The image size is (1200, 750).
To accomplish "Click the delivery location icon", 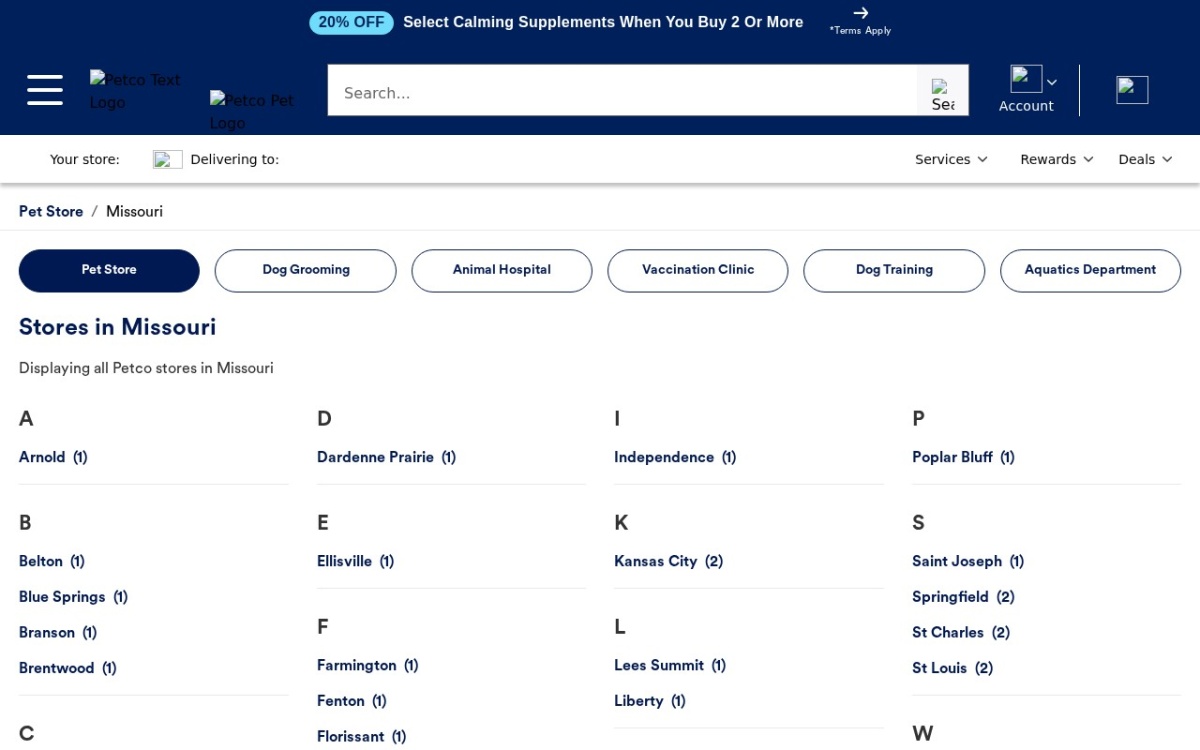I will [167, 159].
